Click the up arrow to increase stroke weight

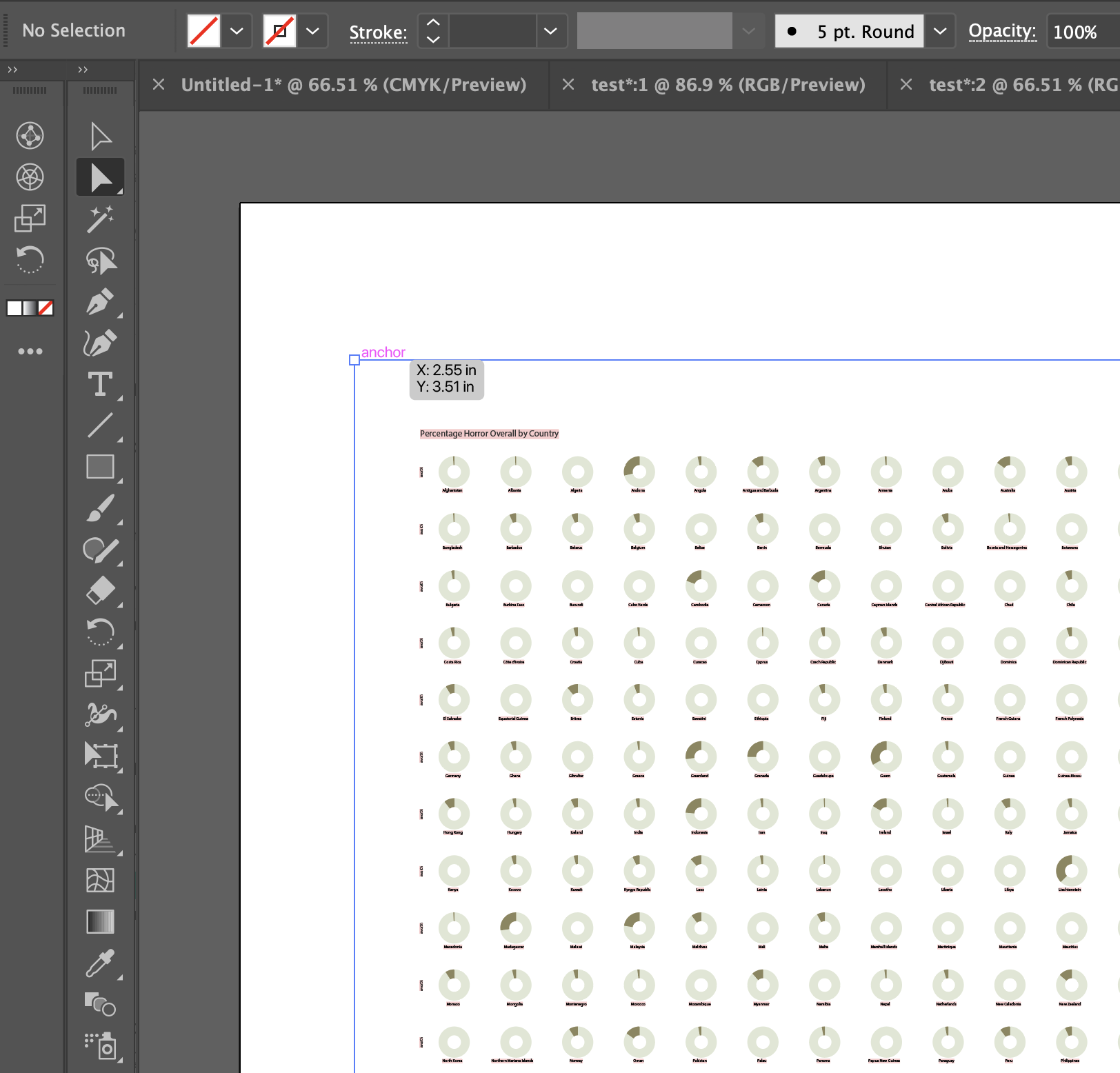pos(432,23)
